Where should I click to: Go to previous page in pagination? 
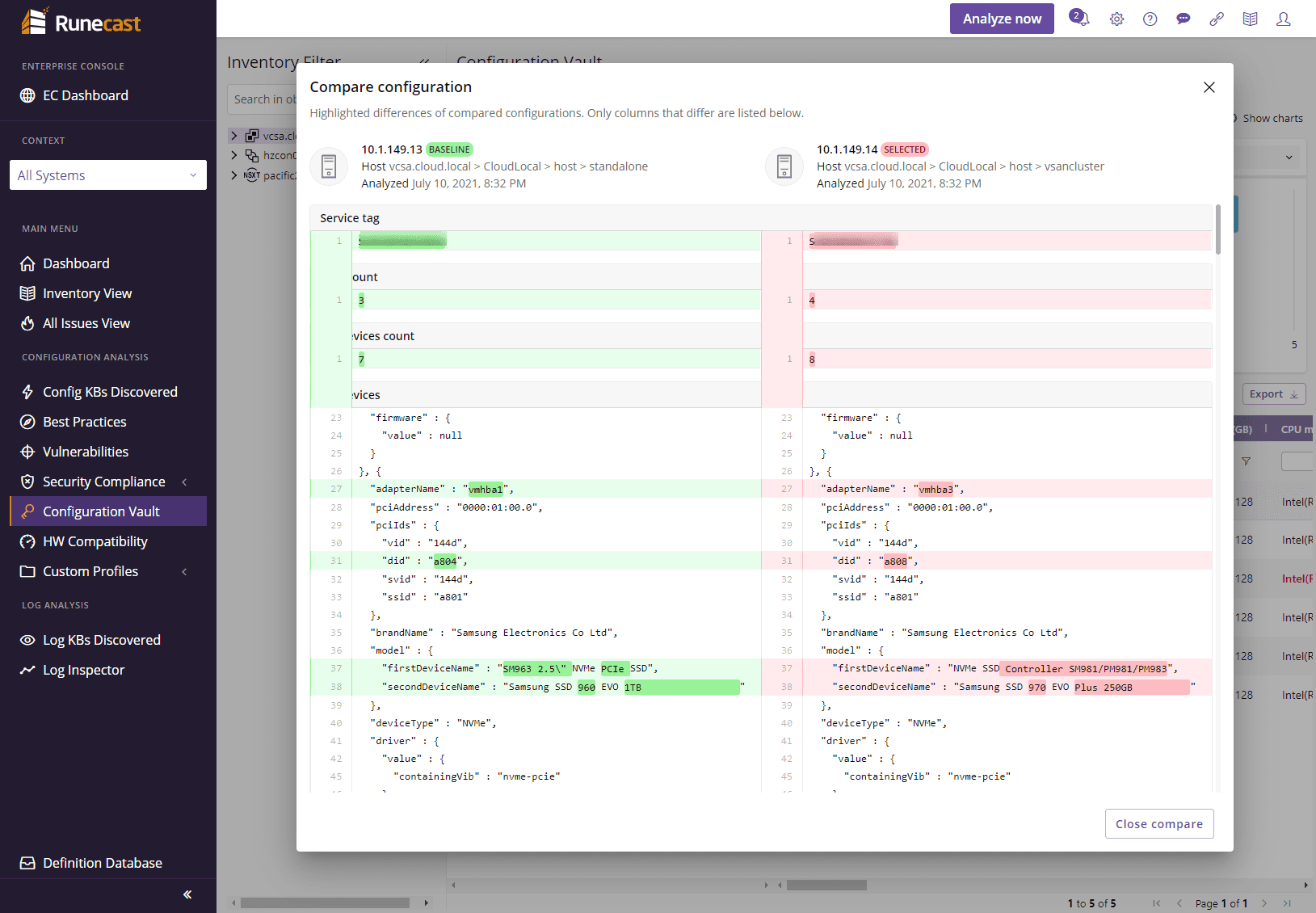pos(1179,903)
